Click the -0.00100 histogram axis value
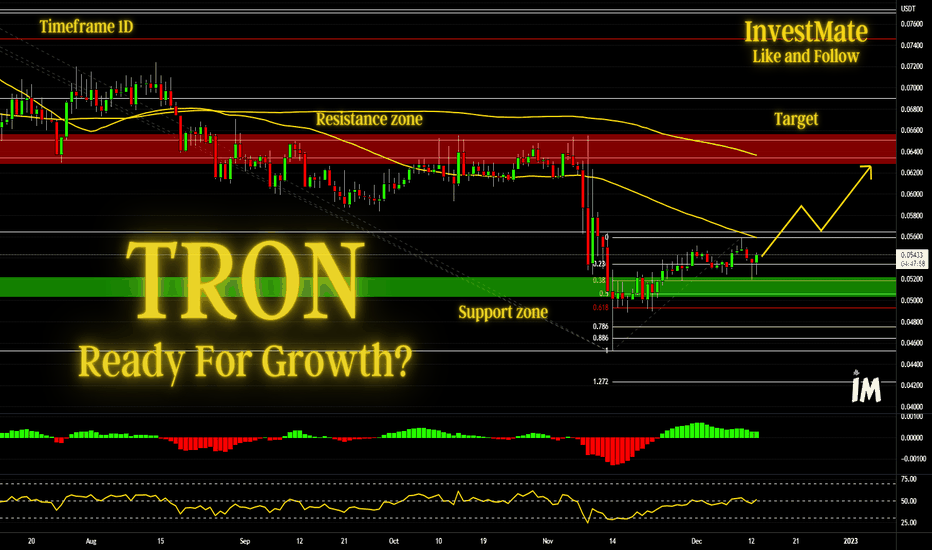This screenshot has height=550, width=932. click(x=913, y=459)
